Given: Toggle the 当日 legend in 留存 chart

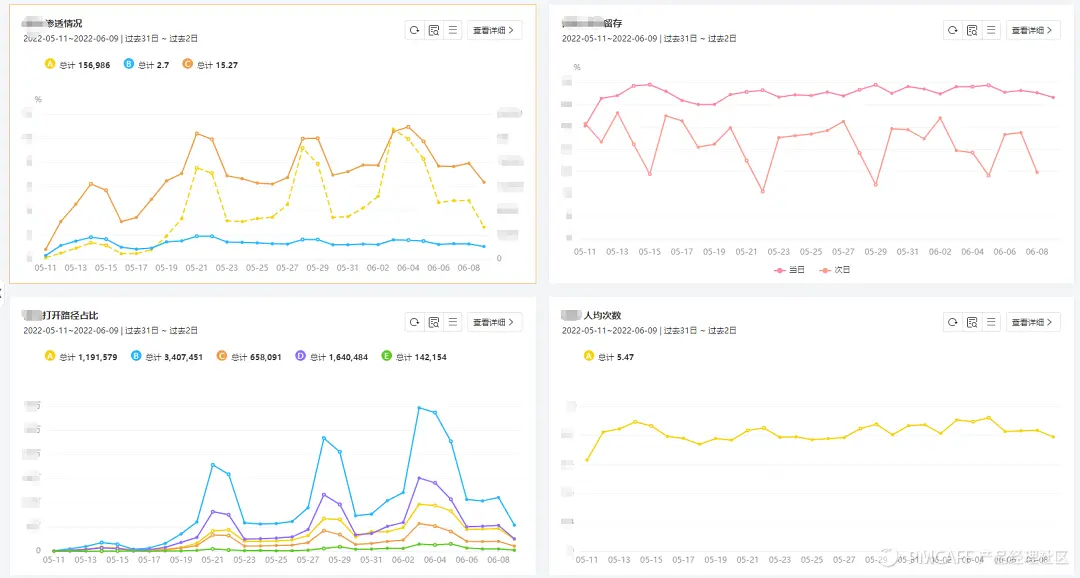Looking at the screenshot, I should 789,270.
